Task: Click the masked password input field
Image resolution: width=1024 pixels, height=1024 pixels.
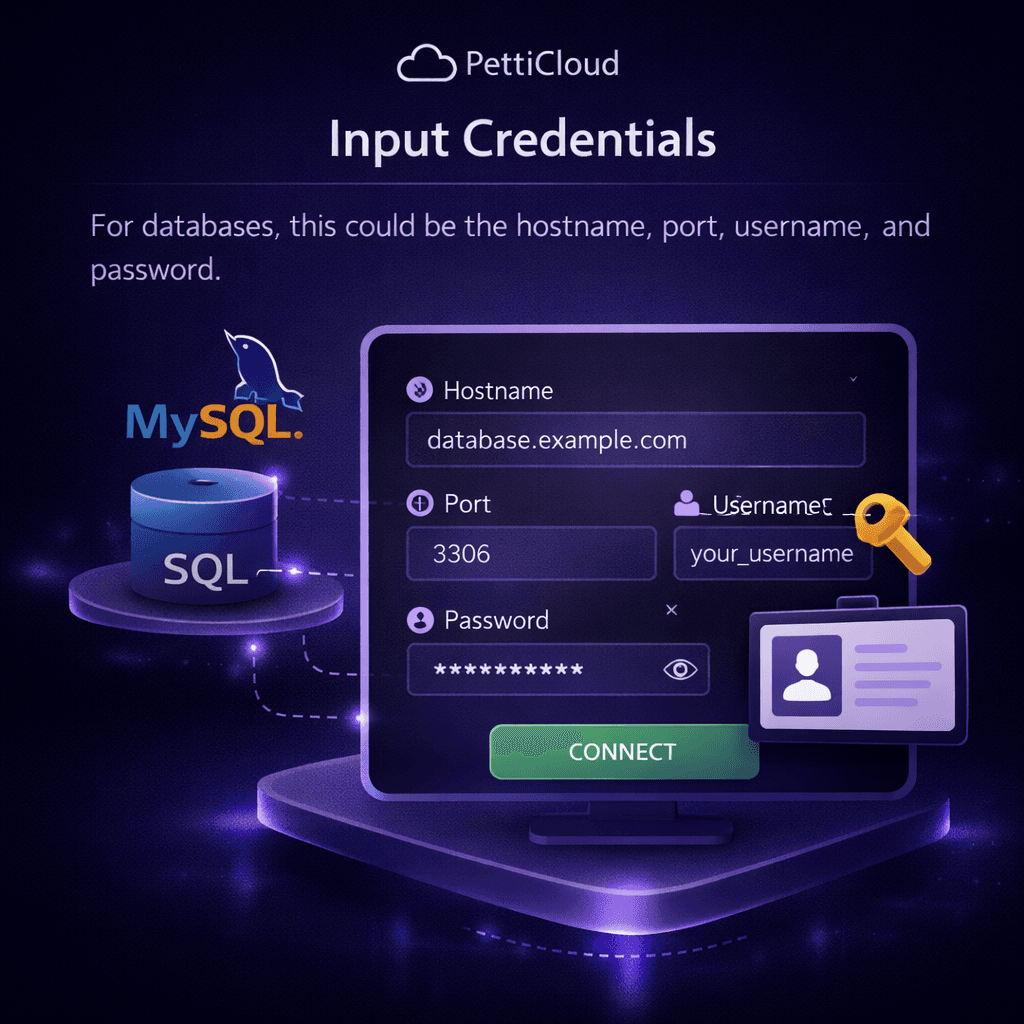Action: click(x=558, y=669)
